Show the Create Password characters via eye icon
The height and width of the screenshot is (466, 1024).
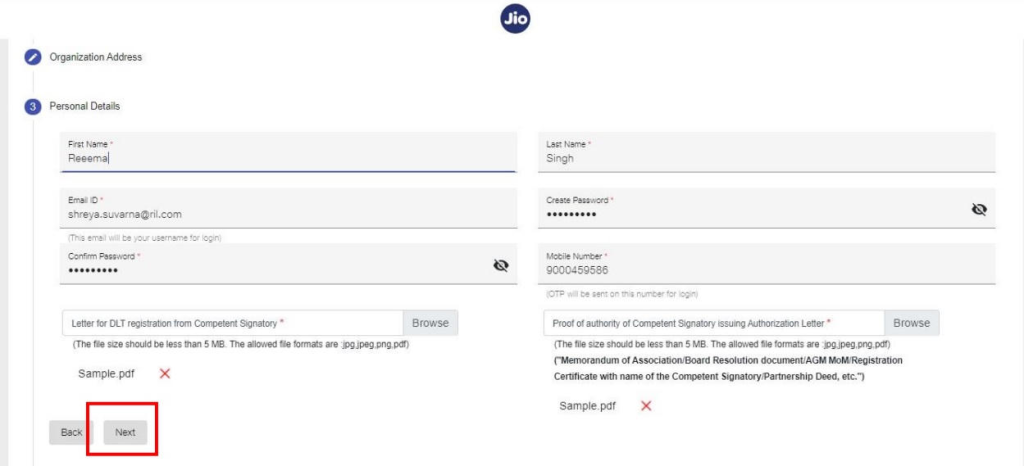978,210
